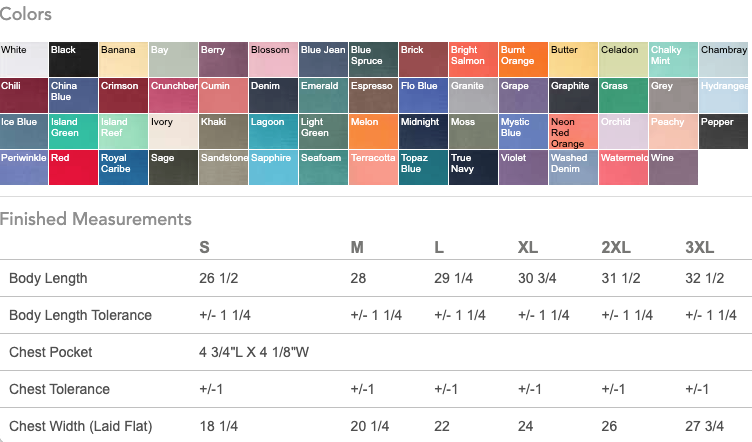Click the 2XL size column header

coord(615,247)
